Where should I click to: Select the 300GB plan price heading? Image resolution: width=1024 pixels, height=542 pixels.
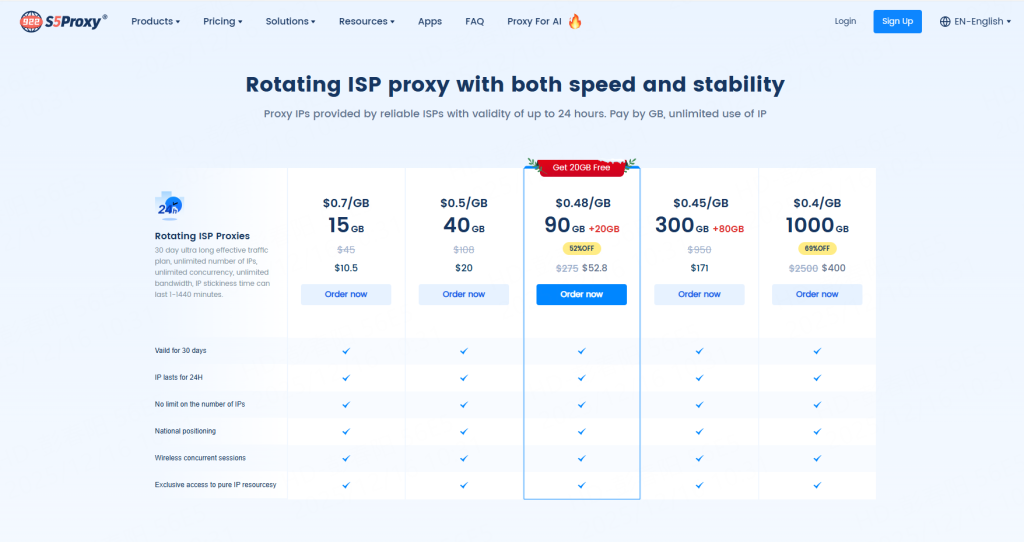coord(700,203)
